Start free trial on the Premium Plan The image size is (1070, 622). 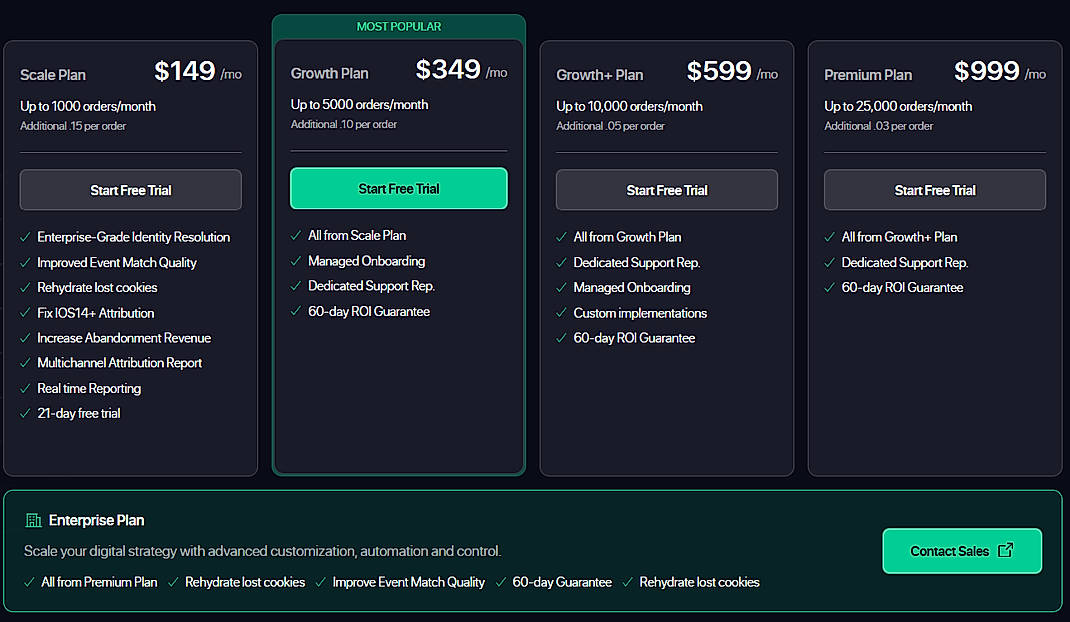click(x=934, y=189)
